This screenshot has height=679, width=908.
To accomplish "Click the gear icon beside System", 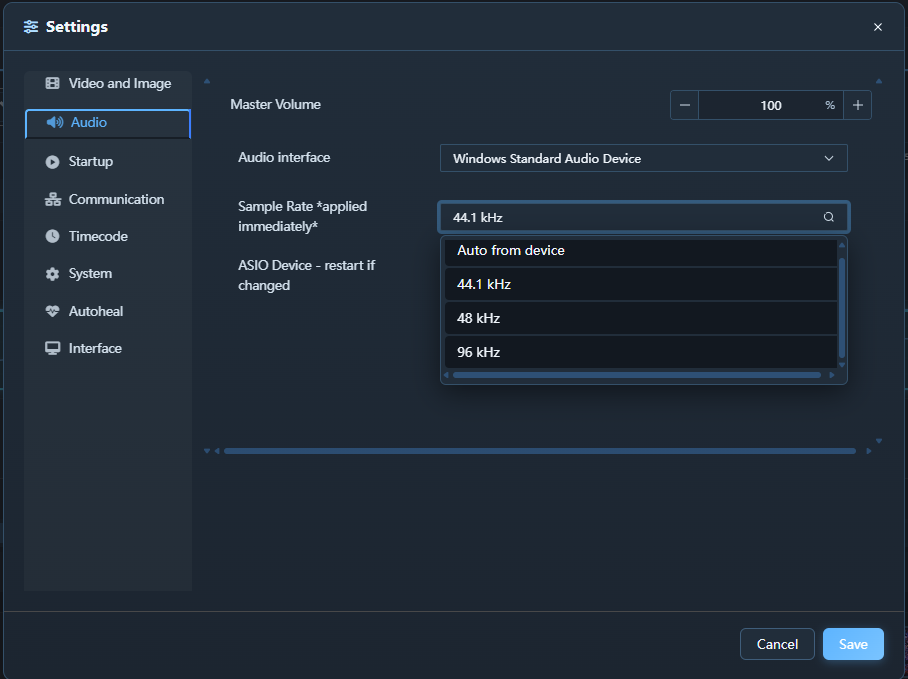I will click(53, 274).
